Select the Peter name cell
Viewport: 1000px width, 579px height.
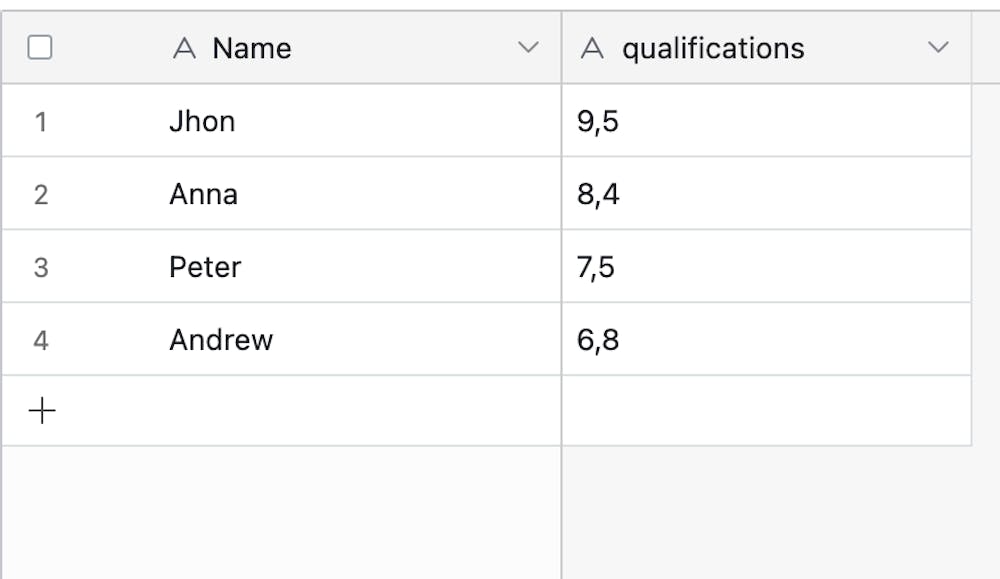tap(205, 267)
